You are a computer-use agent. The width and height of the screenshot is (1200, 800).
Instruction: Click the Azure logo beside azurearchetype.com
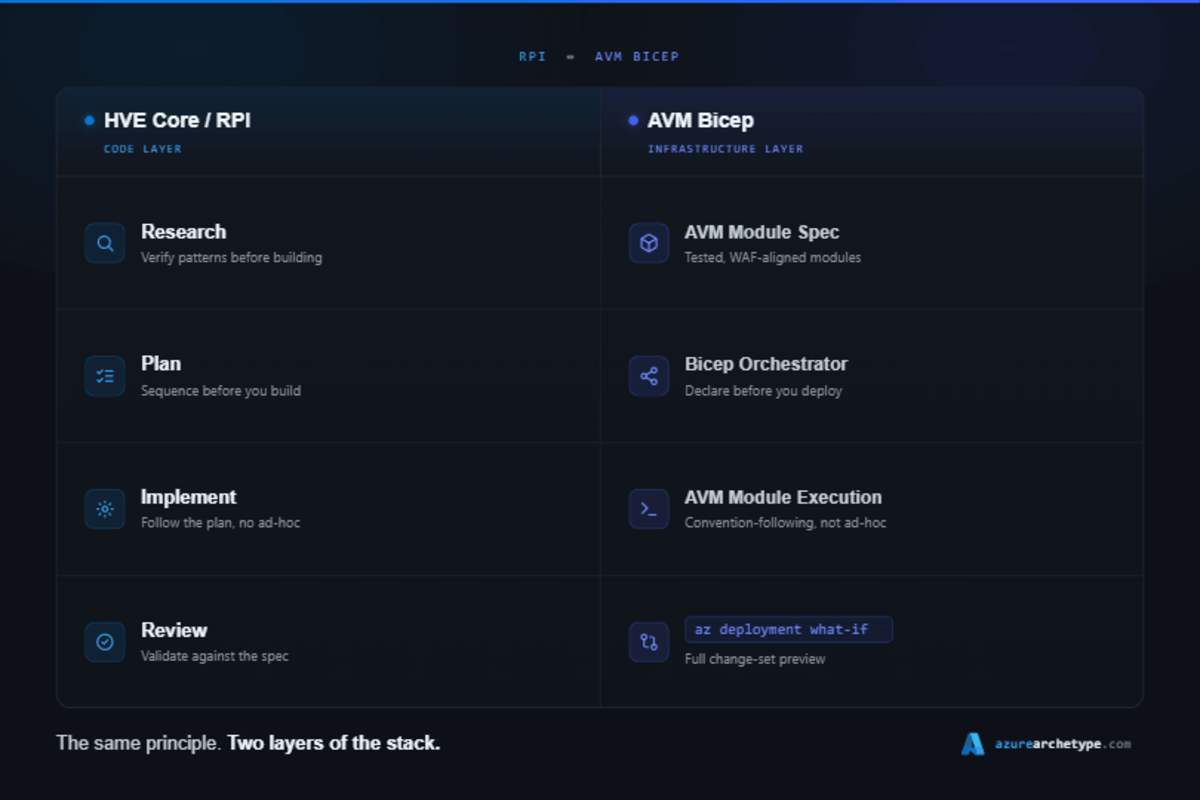coord(973,744)
